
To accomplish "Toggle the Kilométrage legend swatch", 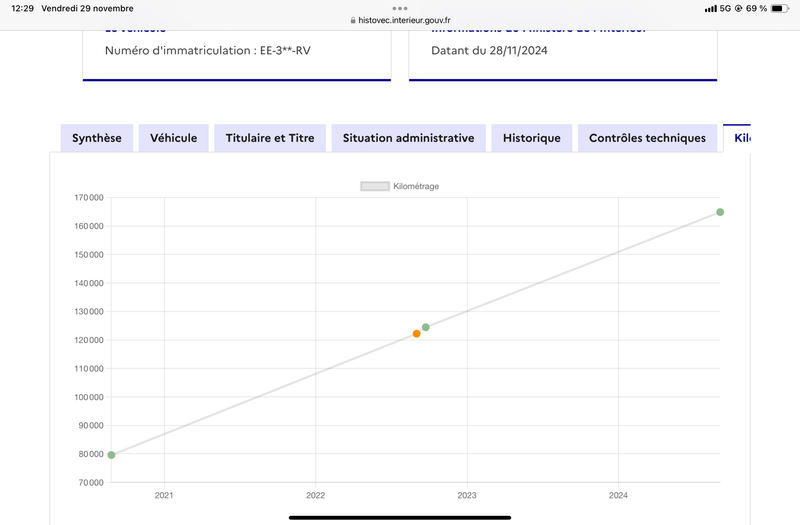I will coord(375,186).
